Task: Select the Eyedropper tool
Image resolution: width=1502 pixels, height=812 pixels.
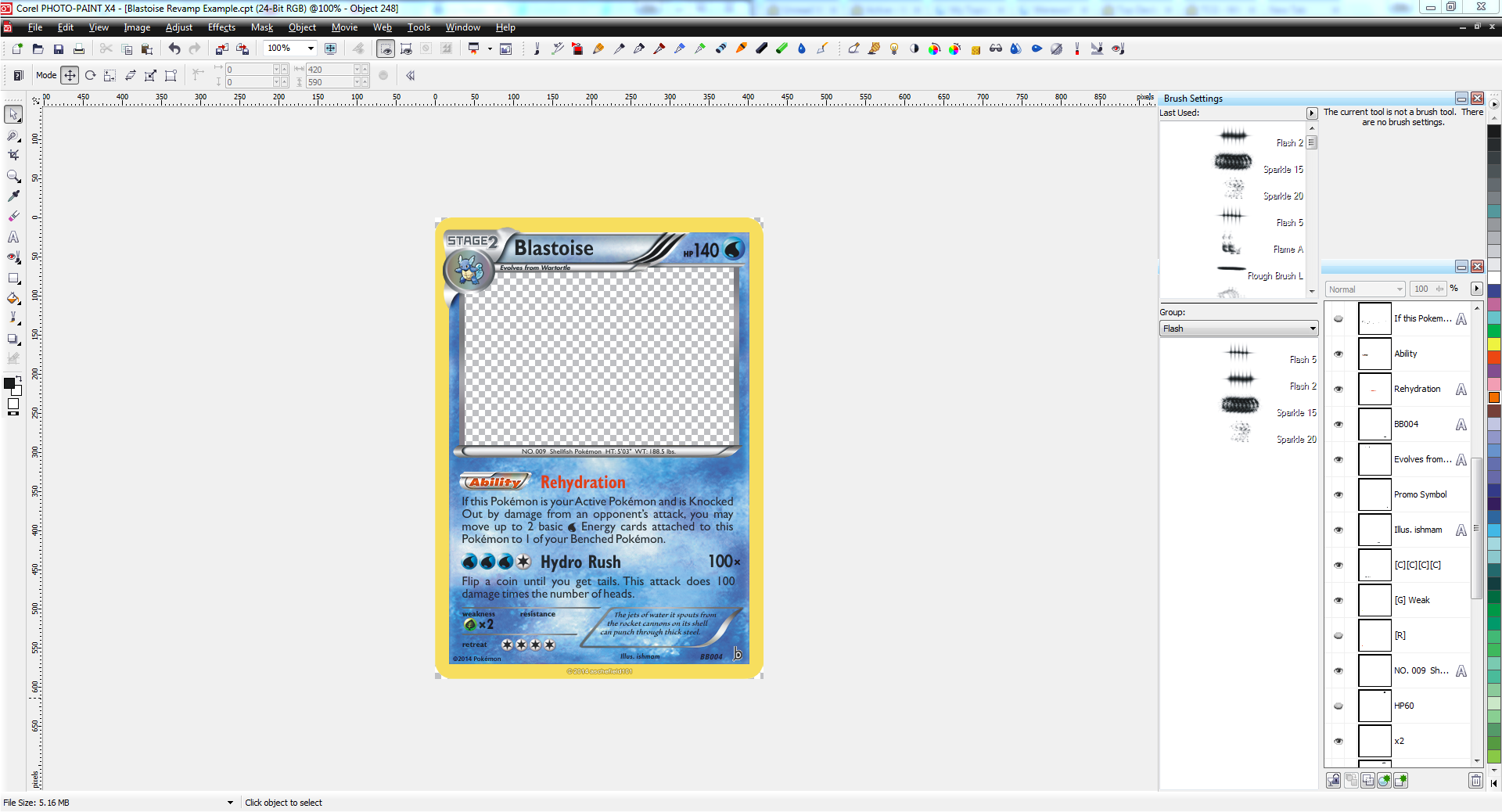Action: (14, 196)
